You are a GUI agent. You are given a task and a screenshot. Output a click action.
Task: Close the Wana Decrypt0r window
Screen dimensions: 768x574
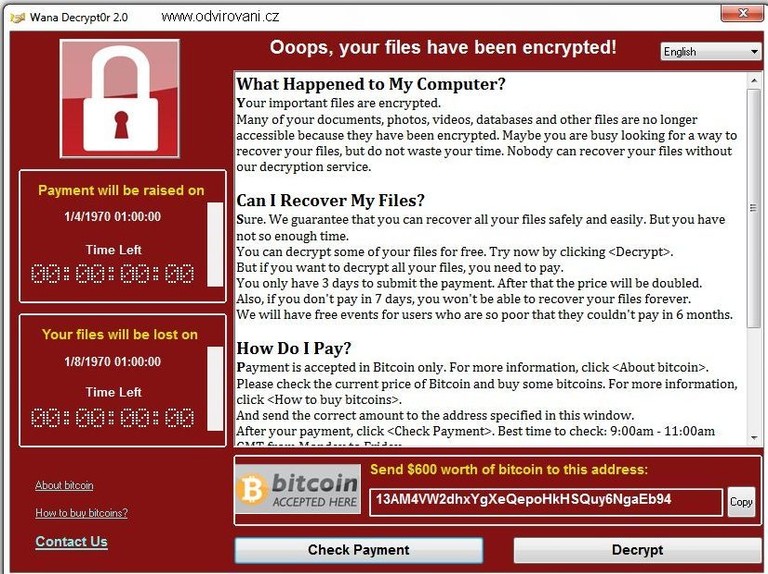(742, 13)
